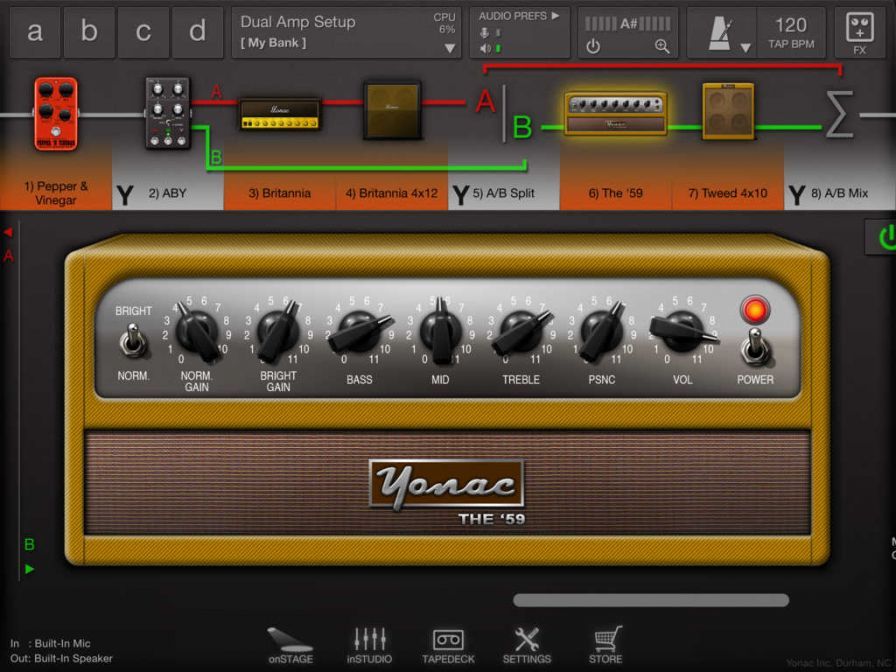Select preset slot b
896x672 pixels.
pyautogui.click(x=90, y=32)
